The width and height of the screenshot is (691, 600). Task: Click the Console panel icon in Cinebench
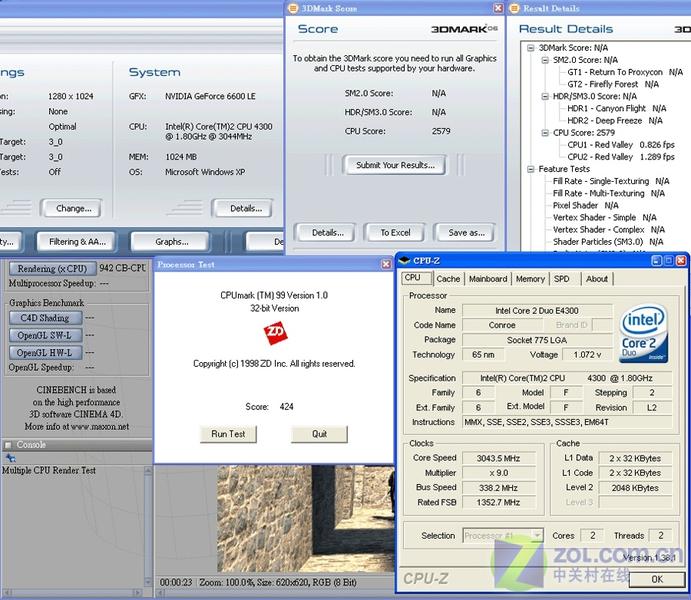[8, 445]
